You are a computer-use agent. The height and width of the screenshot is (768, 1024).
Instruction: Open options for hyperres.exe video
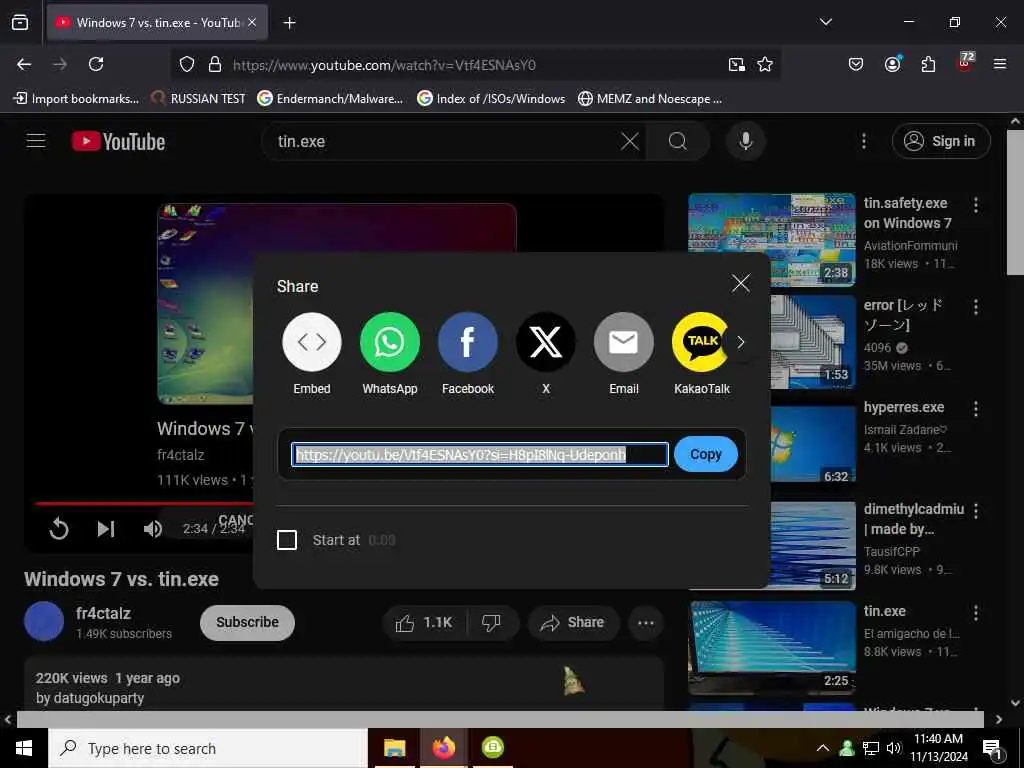point(976,409)
